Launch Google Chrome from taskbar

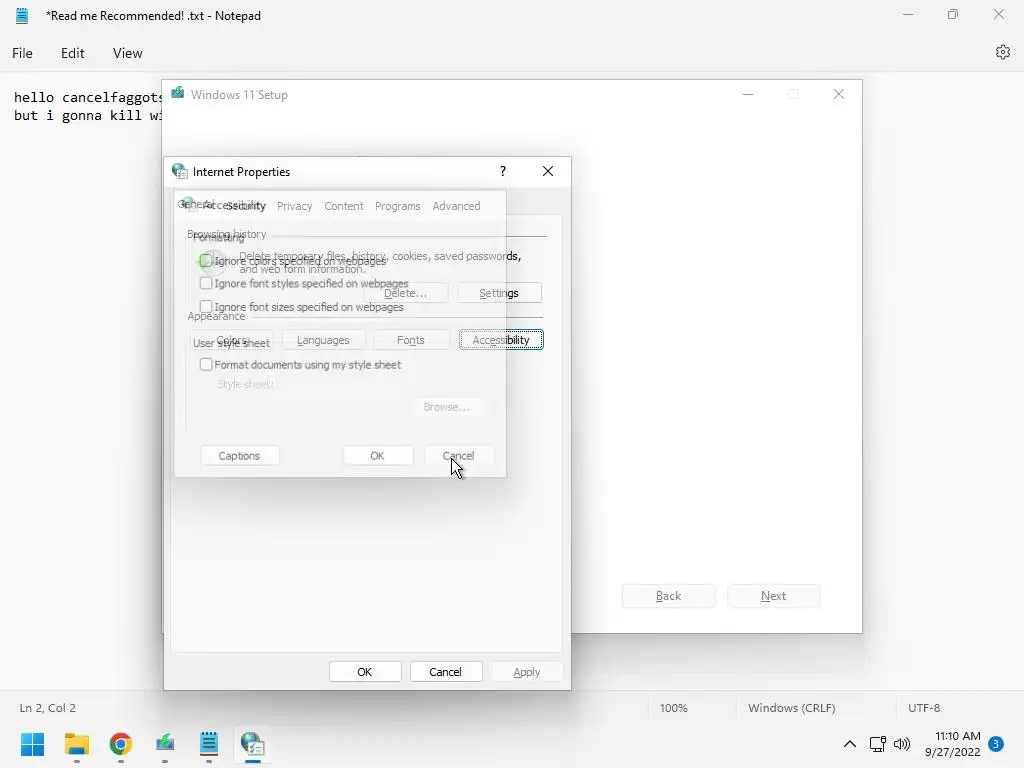tap(121, 744)
